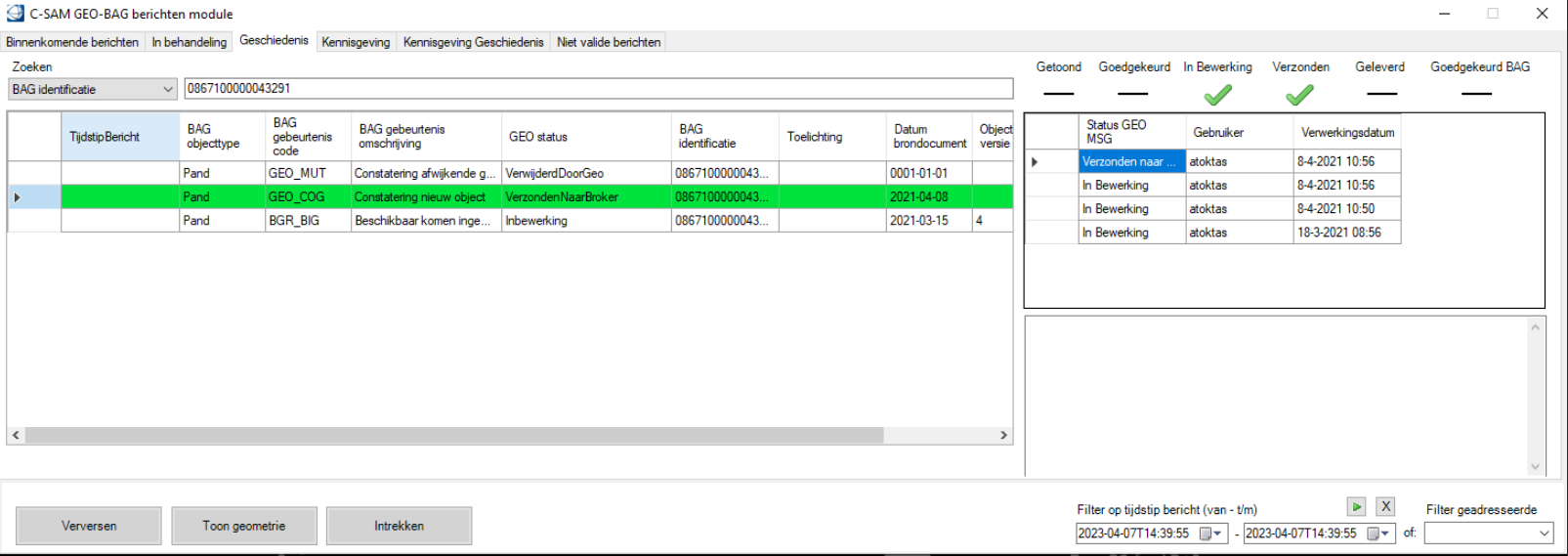This screenshot has height=556, width=1568.
Task: Select the Verzonden naar ... status cell
Action: [x=1132, y=161]
